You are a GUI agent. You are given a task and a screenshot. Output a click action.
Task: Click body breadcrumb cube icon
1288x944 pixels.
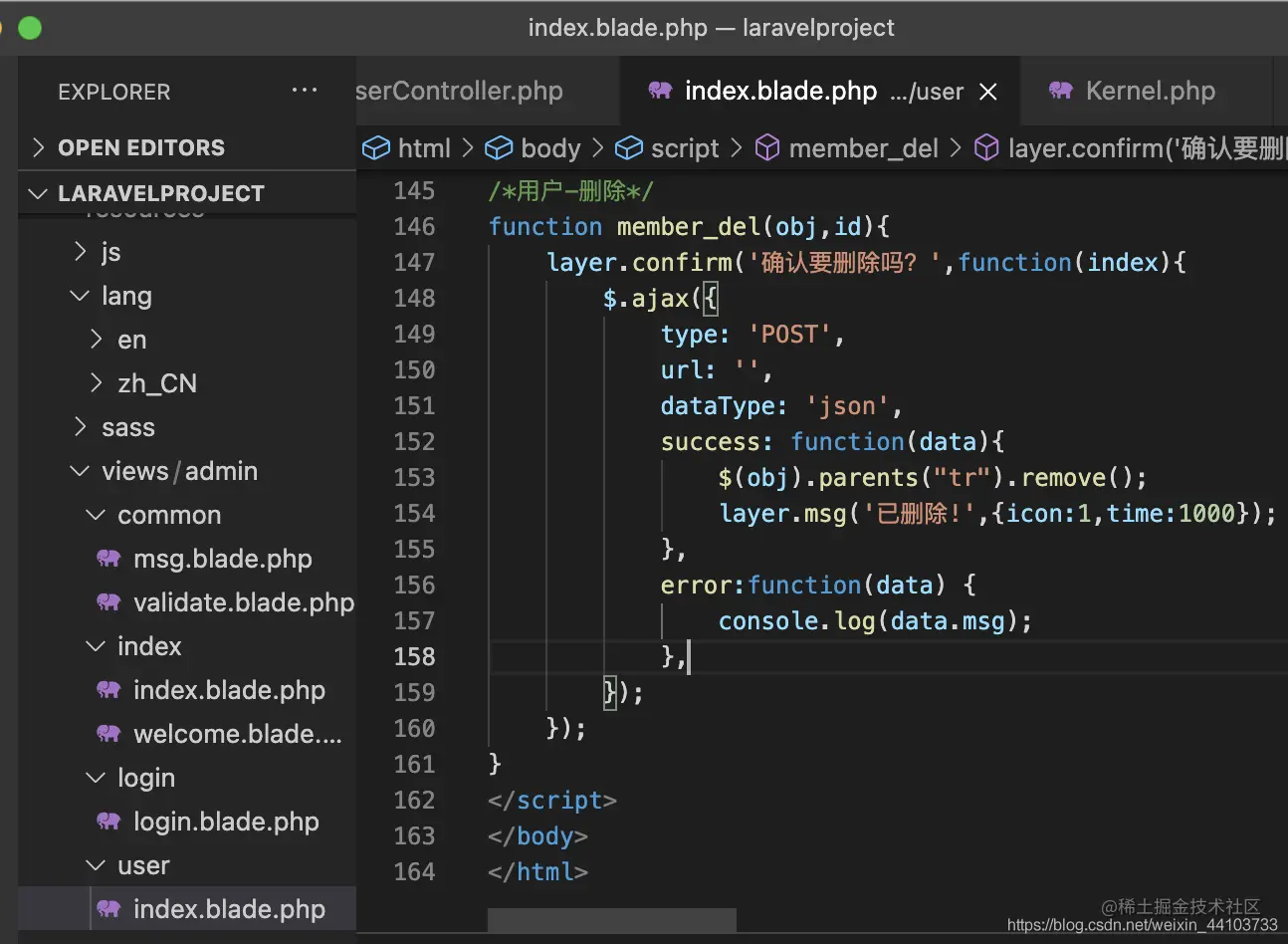click(499, 148)
